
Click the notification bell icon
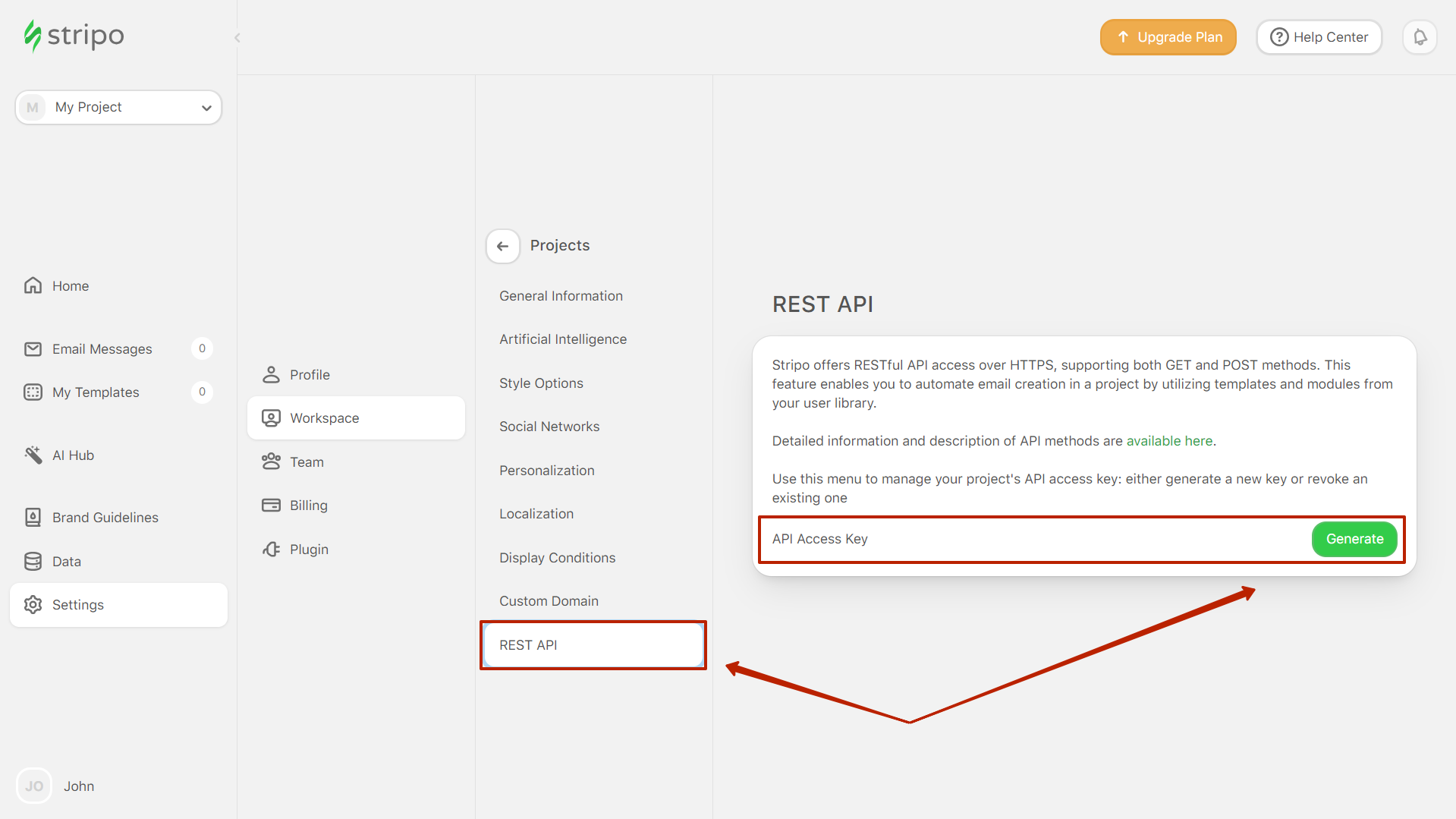(x=1420, y=37)
